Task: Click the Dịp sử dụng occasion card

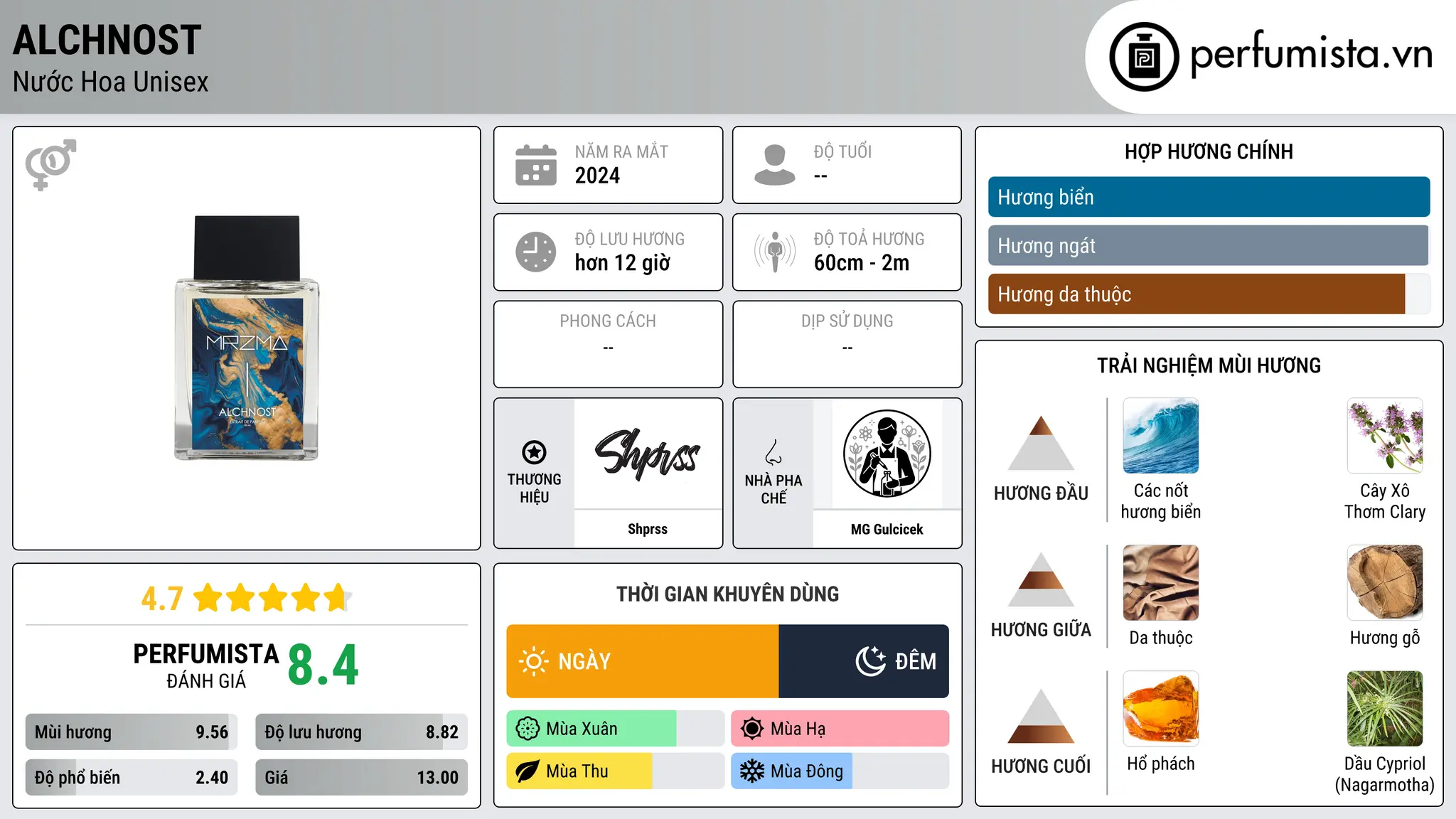Action: 847,344
